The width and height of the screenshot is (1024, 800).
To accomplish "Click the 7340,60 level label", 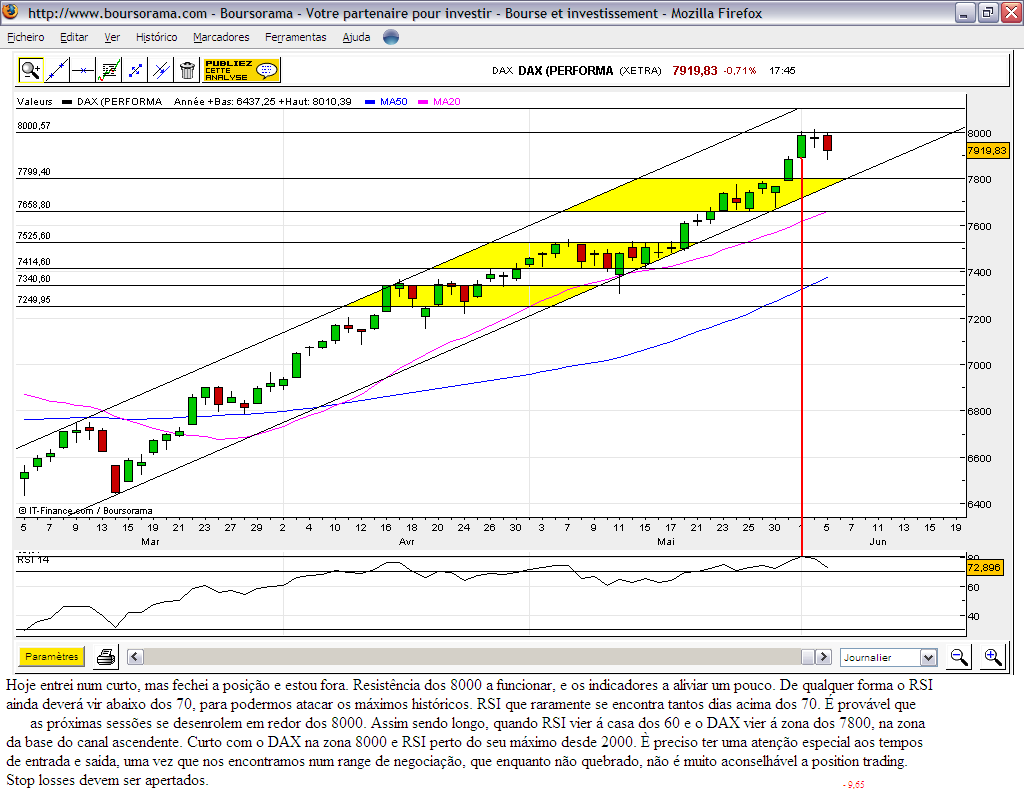I will [x=34, y=279].
